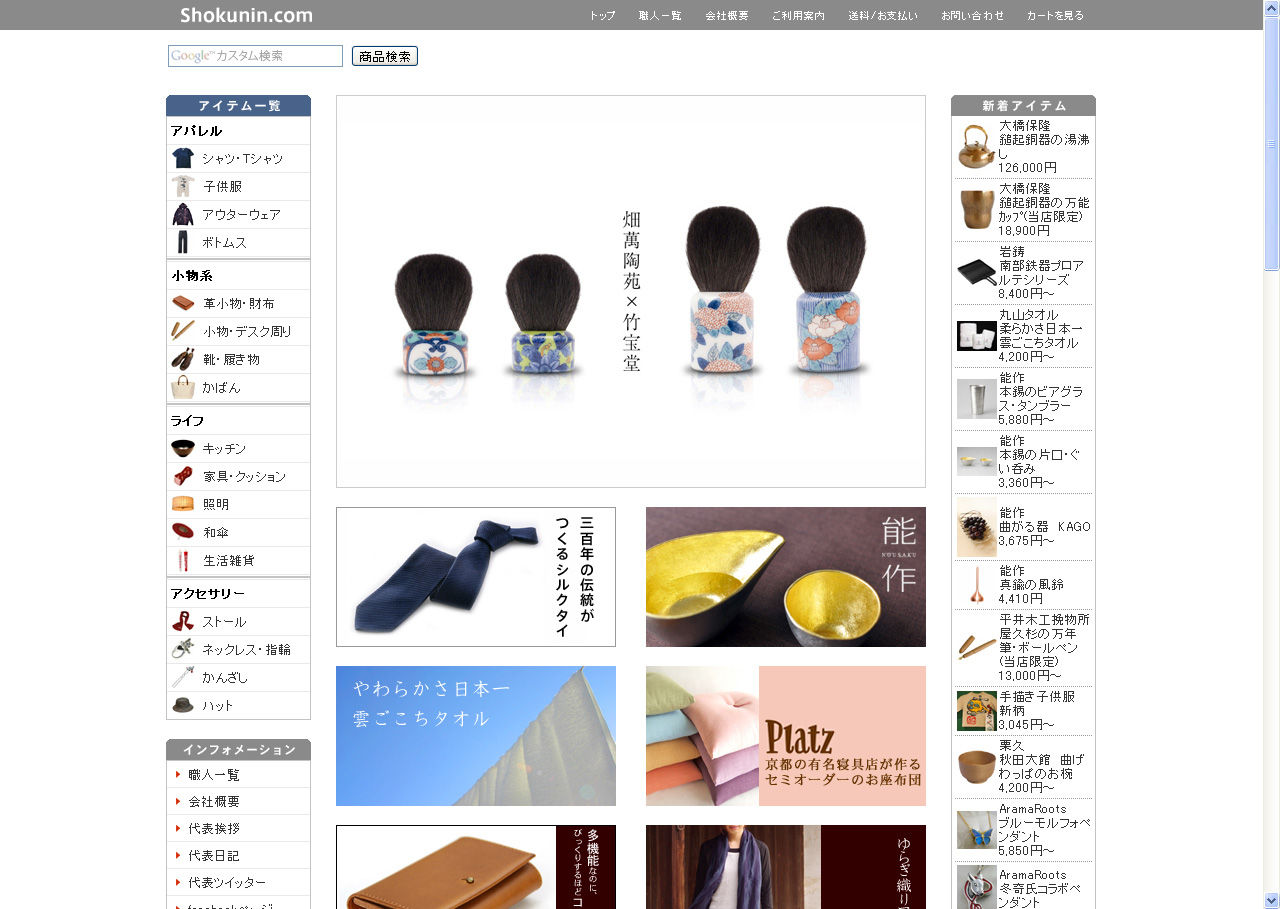Open the 代表日記 information link
The image size is (1280, 909).
tap(214, 856)
